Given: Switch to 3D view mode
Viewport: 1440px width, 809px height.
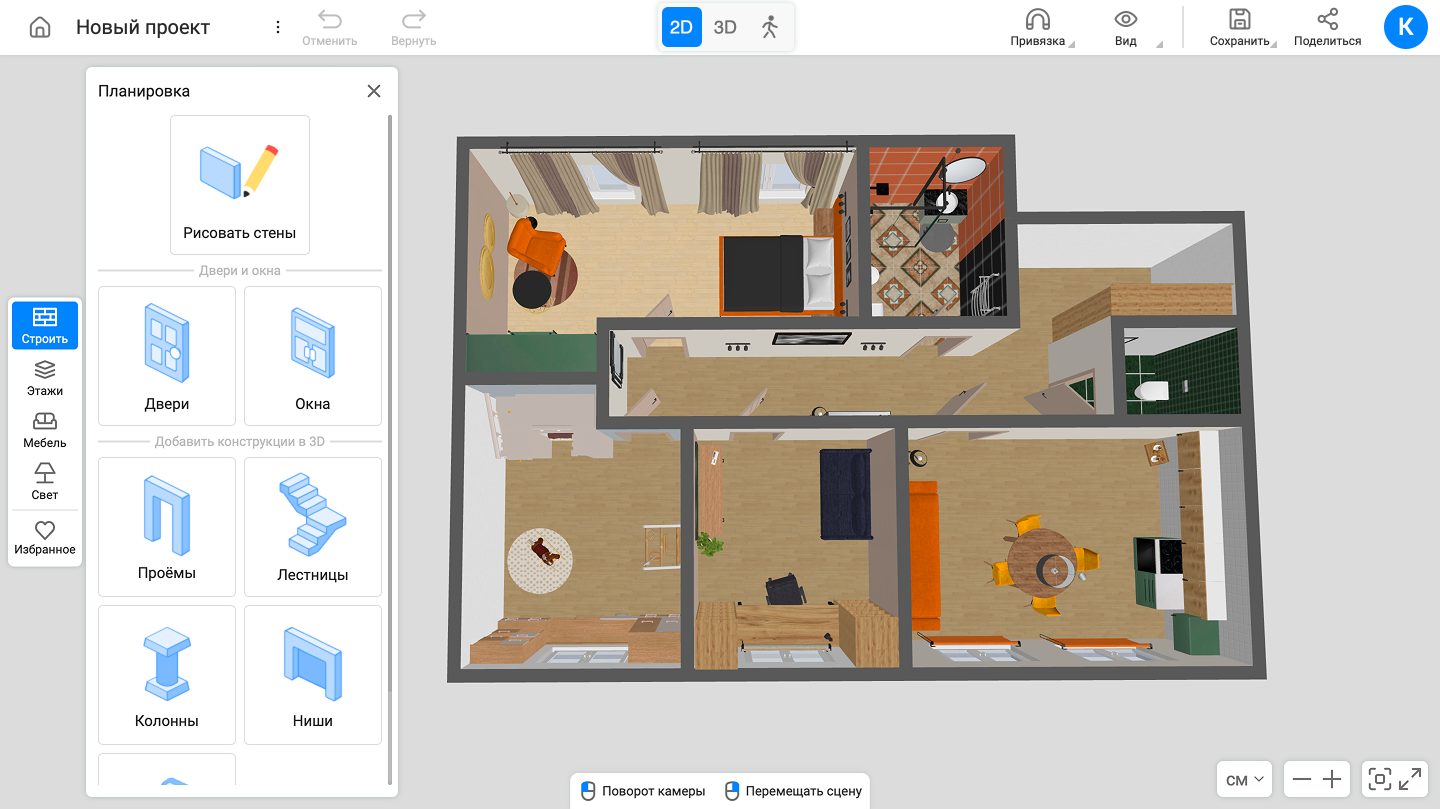Looking at the screenshot, I should tap(725, 27).
